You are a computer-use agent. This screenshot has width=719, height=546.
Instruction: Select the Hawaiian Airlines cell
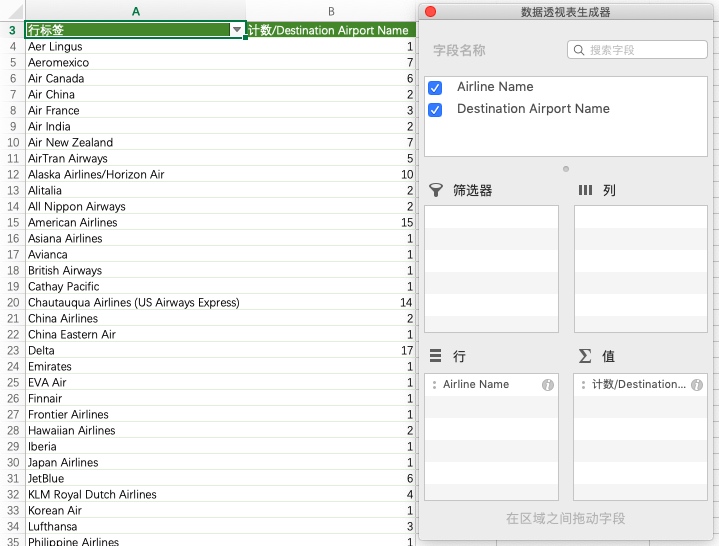136,430
